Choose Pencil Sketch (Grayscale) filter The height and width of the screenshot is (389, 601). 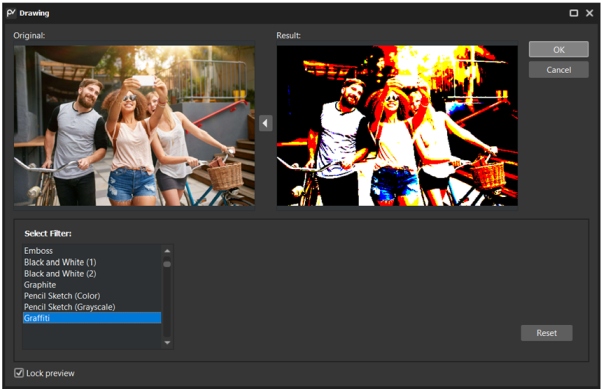coord(92,307)
